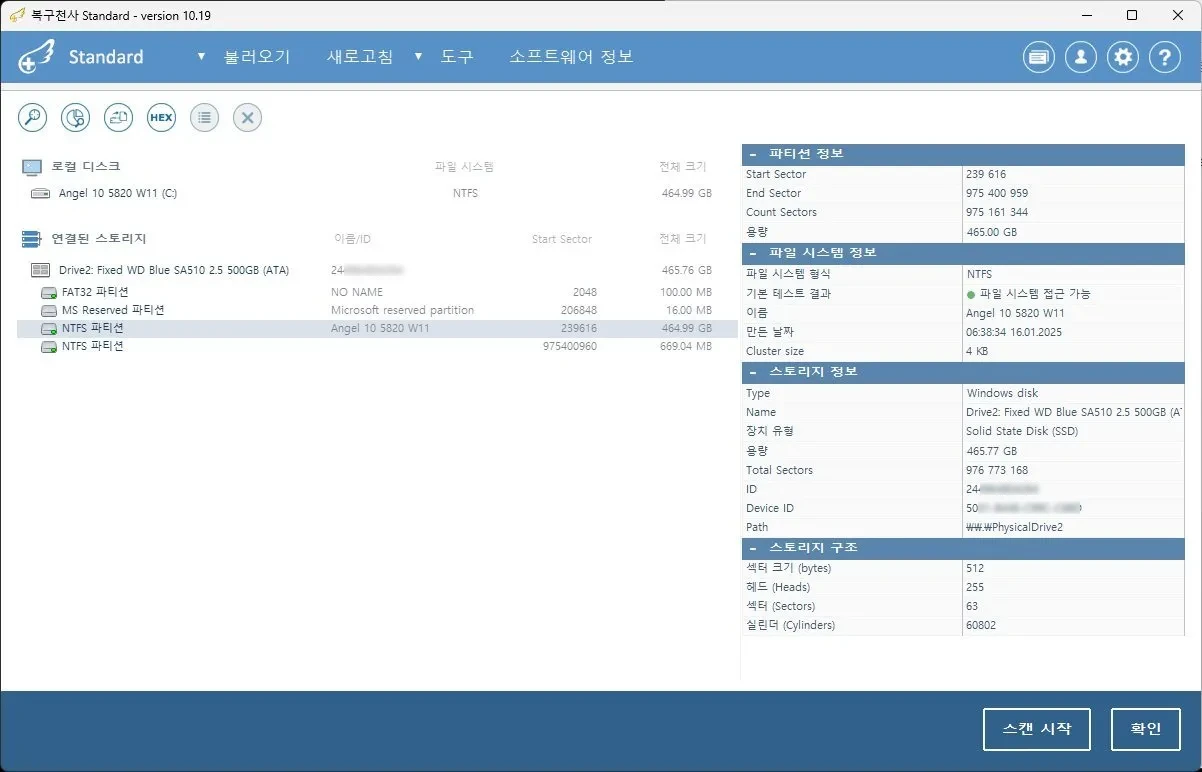Click the user account icon in header
This screenshot has height=772, width=1202.
1081,57
